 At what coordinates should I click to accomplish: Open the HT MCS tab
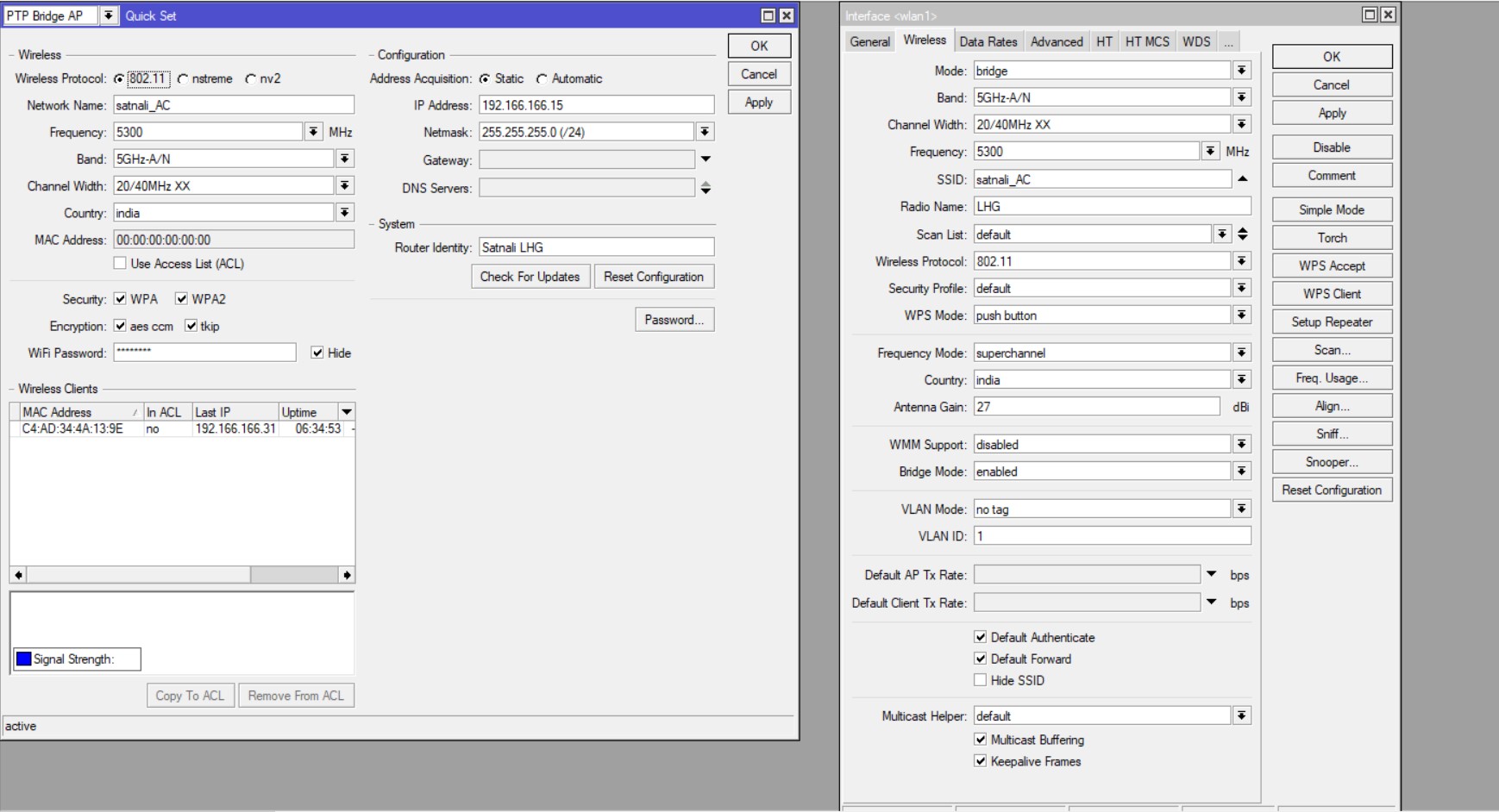coord(1146,41)
